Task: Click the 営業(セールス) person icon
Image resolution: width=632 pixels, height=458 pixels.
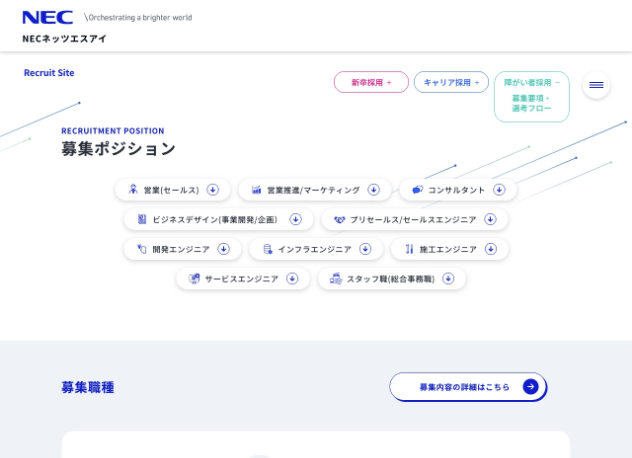Action: (133, 189)
